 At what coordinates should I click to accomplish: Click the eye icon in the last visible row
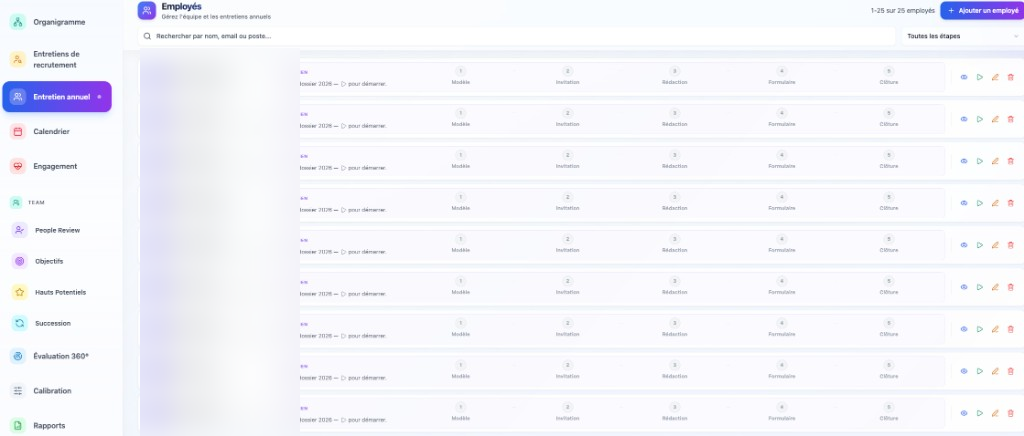coord(964,413)
